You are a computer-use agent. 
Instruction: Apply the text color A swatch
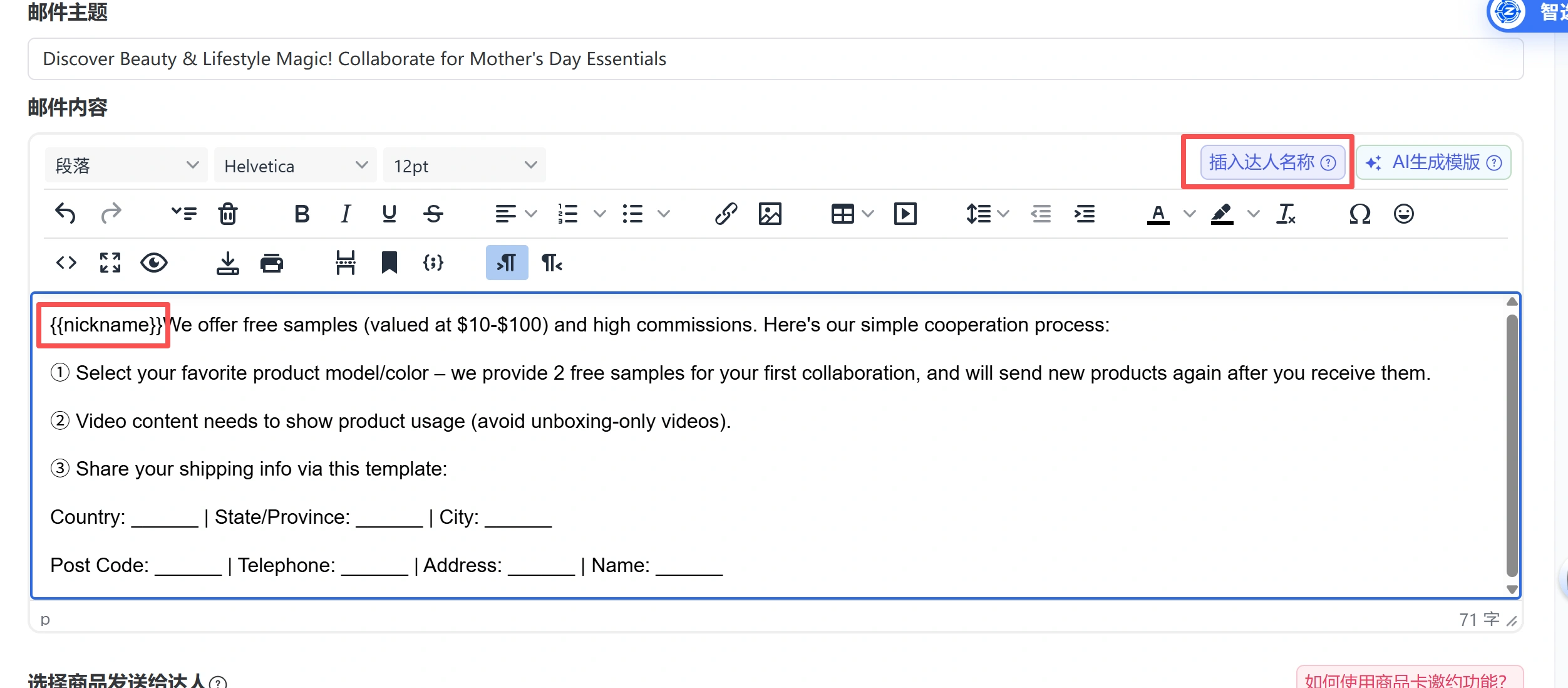(x=1158, y=214)
